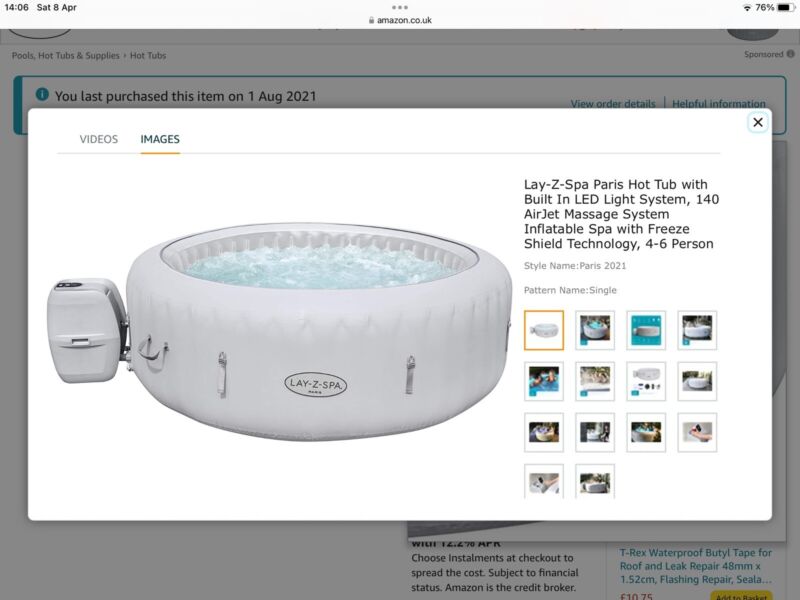Select the thumbnail showing spa parts laid out
The height and width of the screenshot is (600, 800).
pyautogui.click(x=646, y=381)
